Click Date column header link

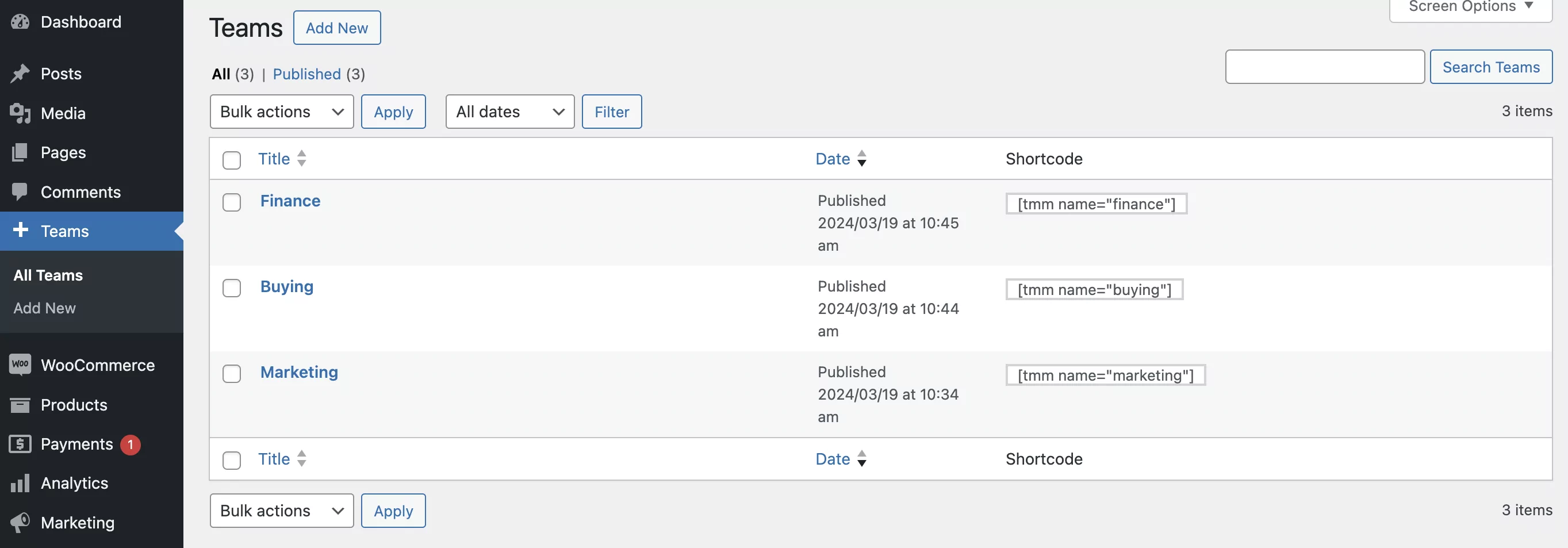pyautogui.click(x=833, y=159)
